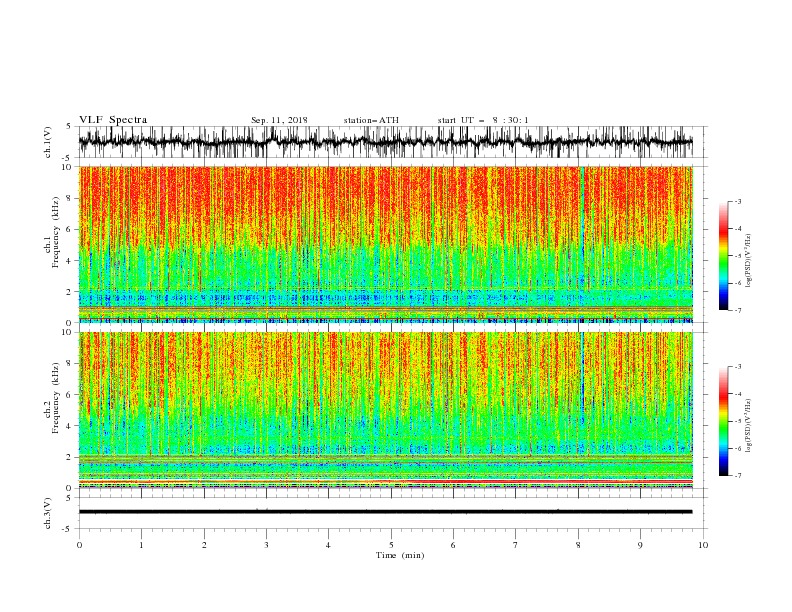Click the "ch.1(V)" waveform axis label
Viewport: 792px width, 612px height.
[x=48, y=142]
